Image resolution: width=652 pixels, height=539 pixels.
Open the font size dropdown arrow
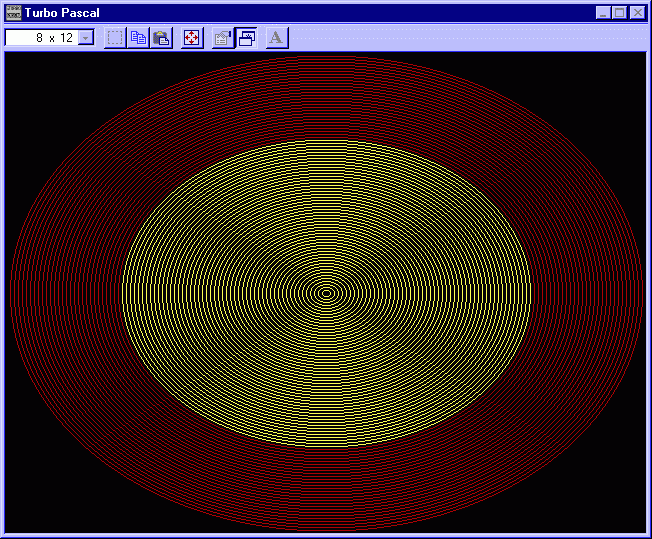click(86, 38)
